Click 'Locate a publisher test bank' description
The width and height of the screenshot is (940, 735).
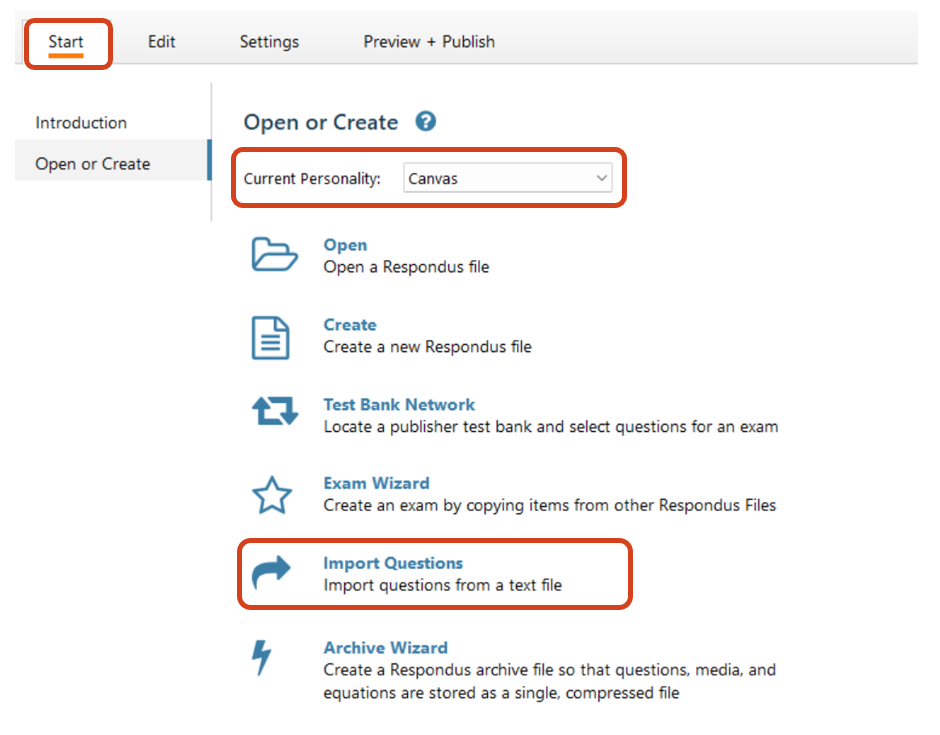(x=551, y=426)
